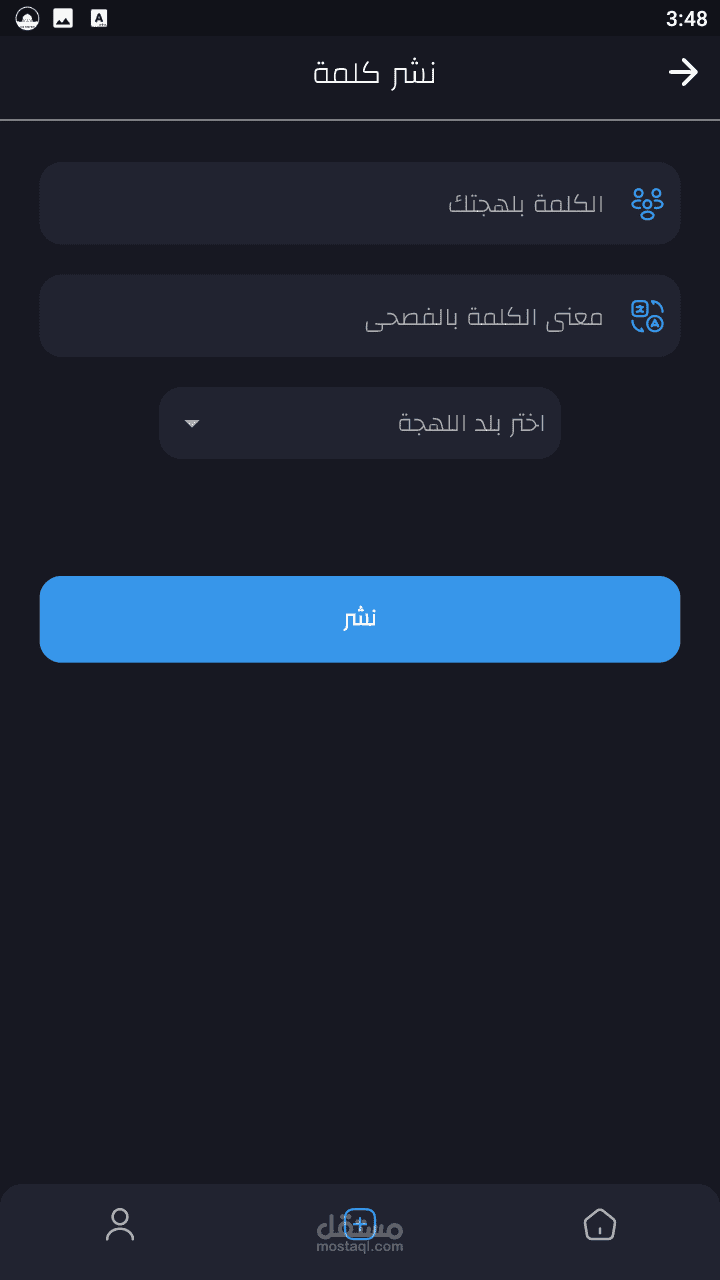Tap the round app notification icon in status bar

coord(28,18)
